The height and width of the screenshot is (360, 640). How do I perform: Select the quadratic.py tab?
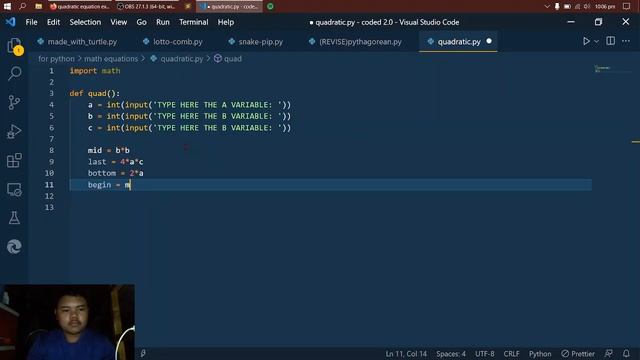pyautogui.click(x=459, y=42)
